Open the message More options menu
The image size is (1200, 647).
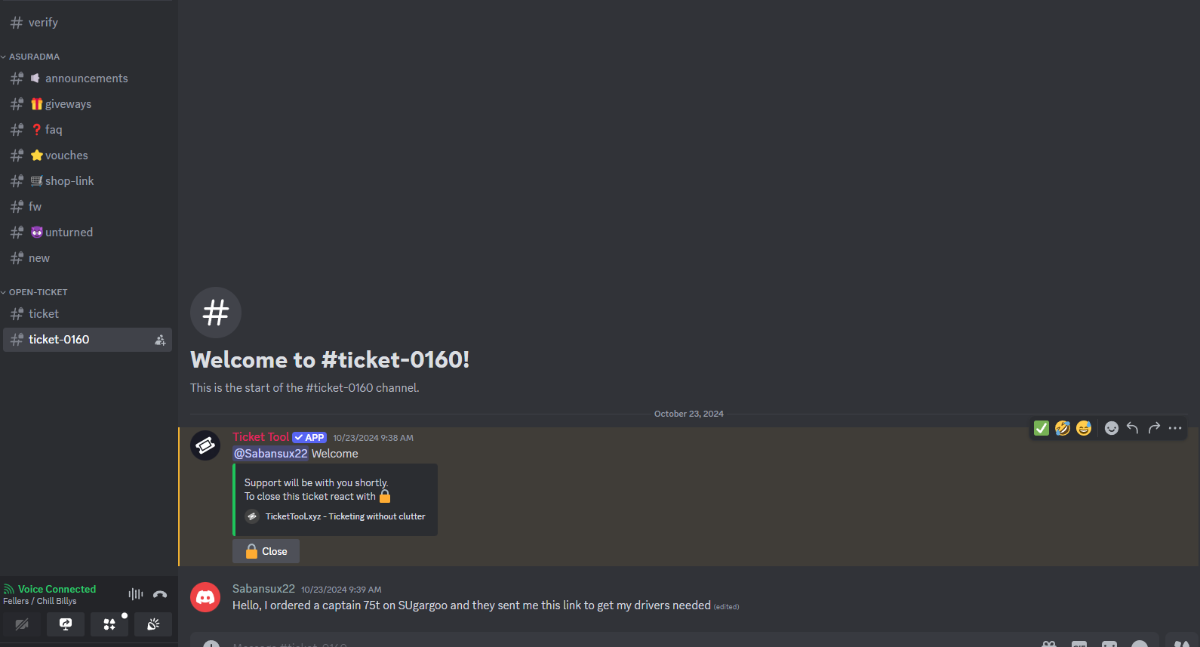(1175, 428)
